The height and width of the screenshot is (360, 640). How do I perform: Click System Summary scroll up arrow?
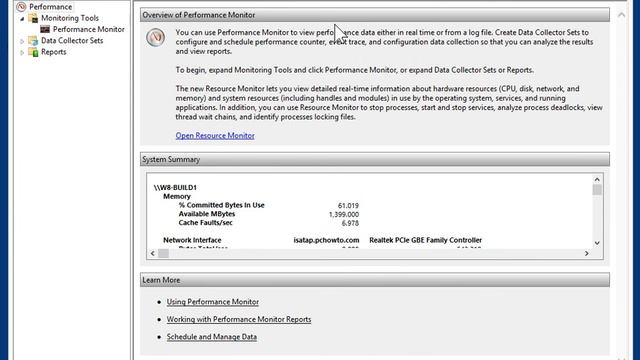pyautogui.click(x=597, y=179)
